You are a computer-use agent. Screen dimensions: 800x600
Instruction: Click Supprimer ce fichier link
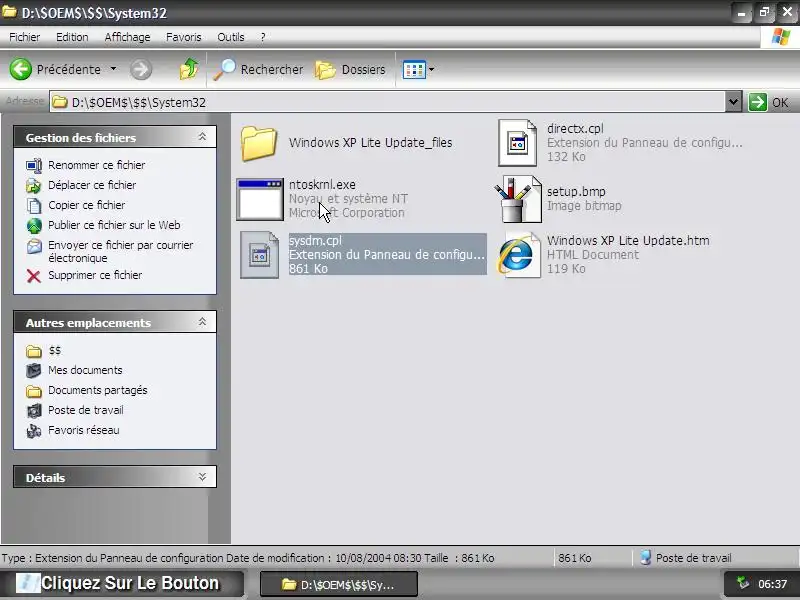coord(95,275)
